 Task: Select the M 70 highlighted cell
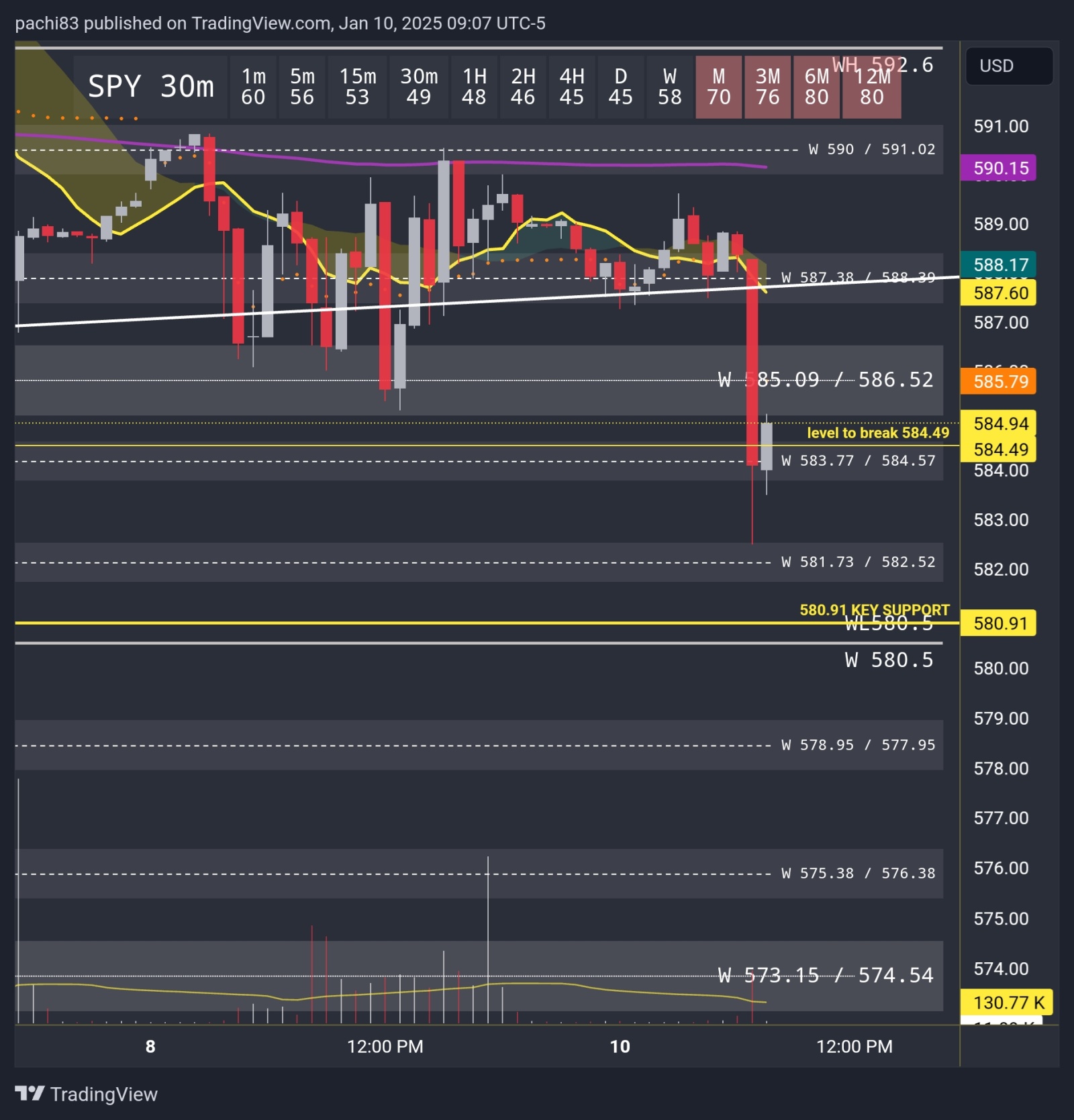coord(719,87)
